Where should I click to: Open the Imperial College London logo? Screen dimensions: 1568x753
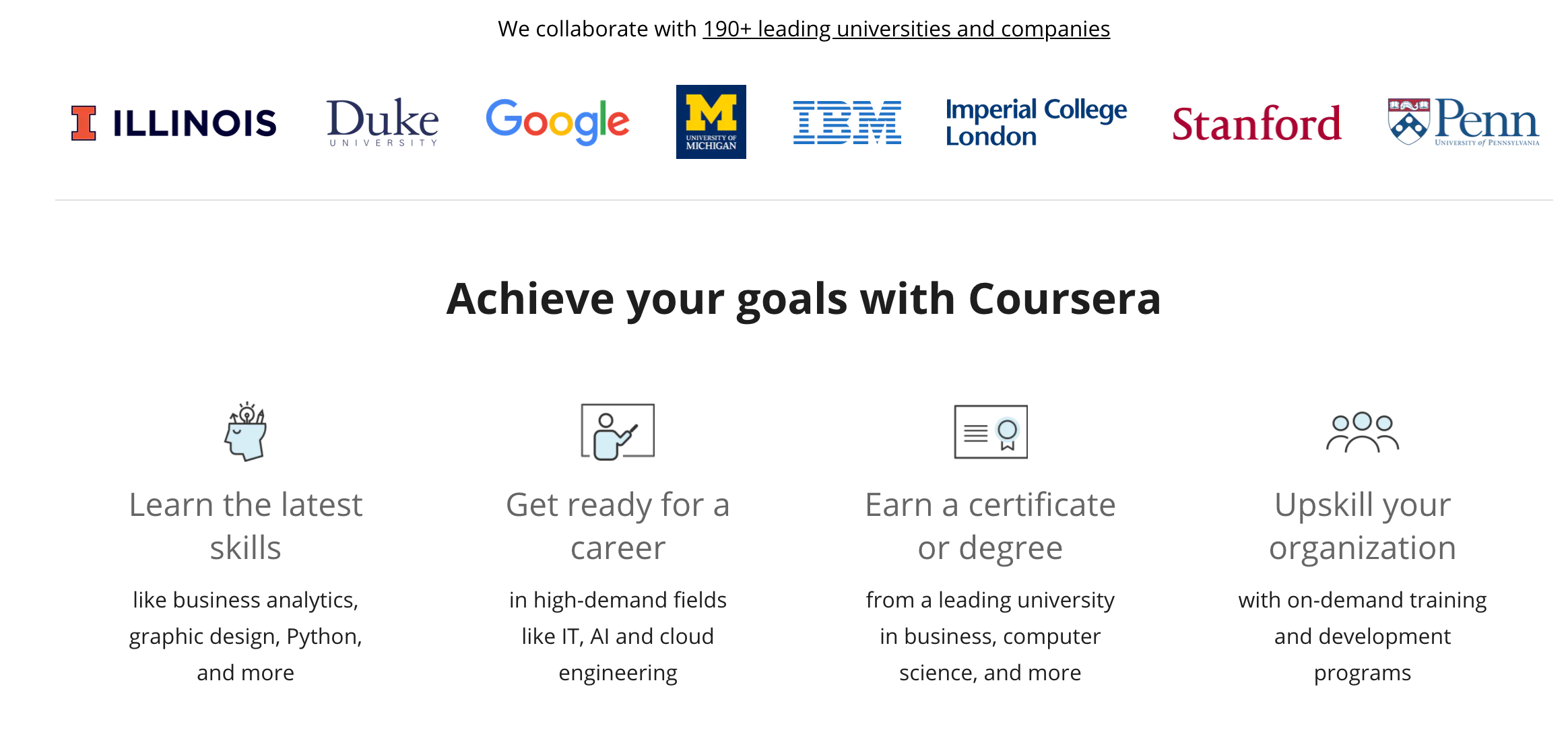[1035, 122]
